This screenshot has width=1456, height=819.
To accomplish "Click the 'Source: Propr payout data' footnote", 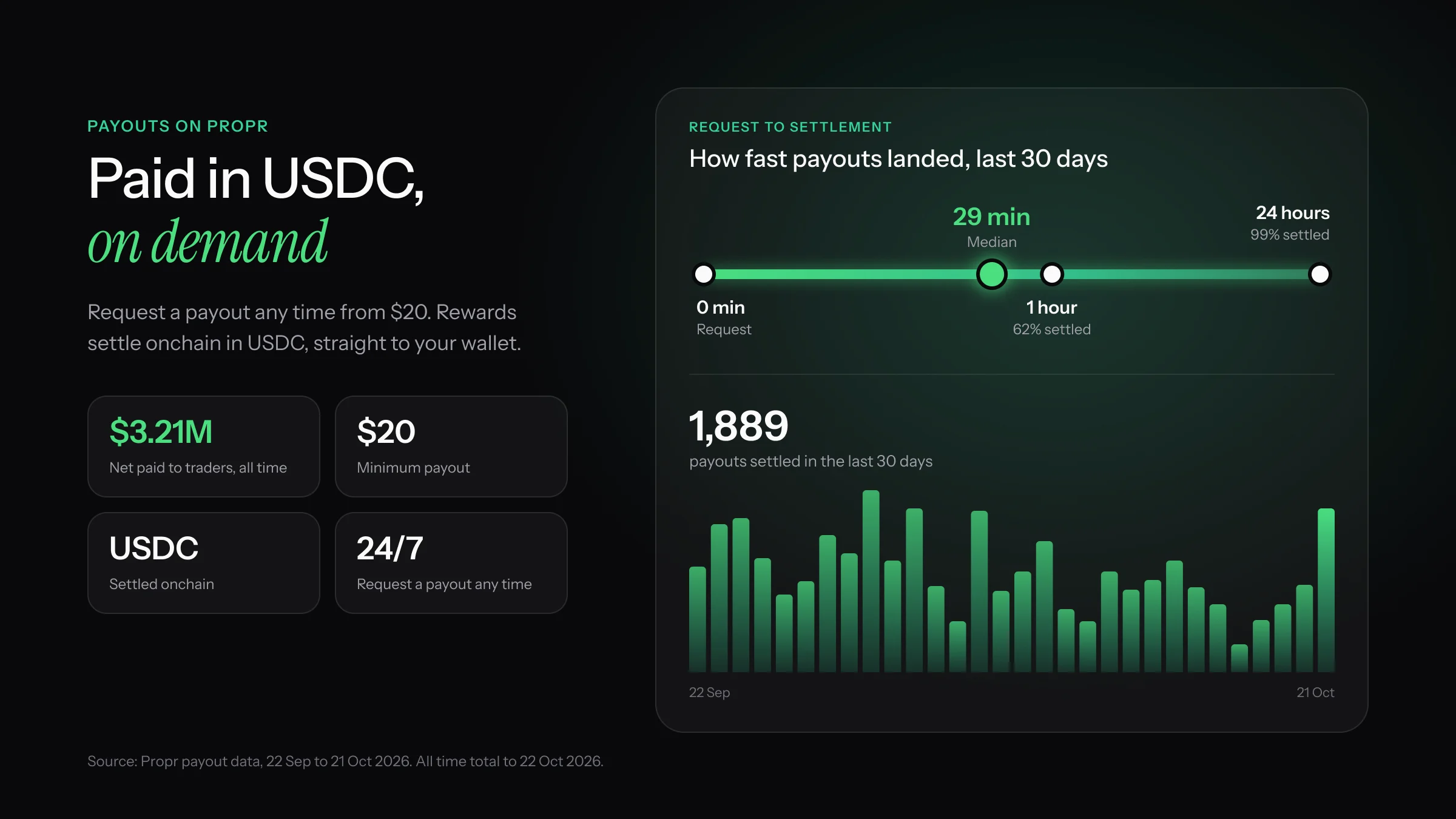I will click(345, 761).
